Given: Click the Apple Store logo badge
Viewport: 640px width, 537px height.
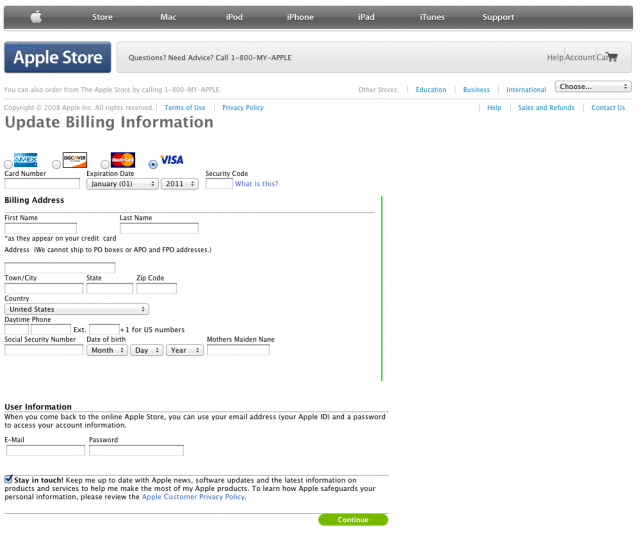Looking at the screenshot, I should (58, 58).
